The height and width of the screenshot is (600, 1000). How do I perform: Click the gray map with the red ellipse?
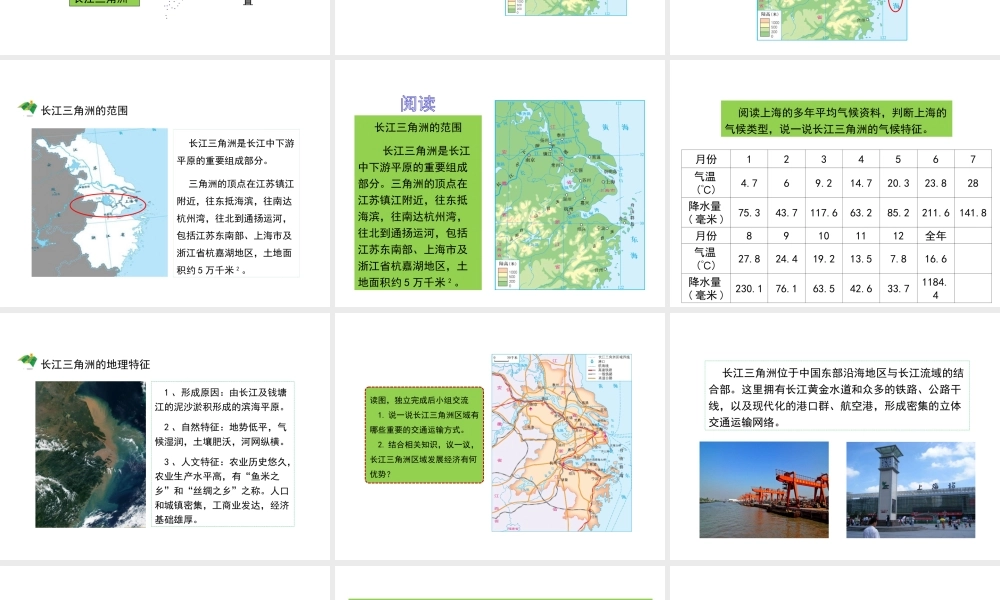(99, 202)
